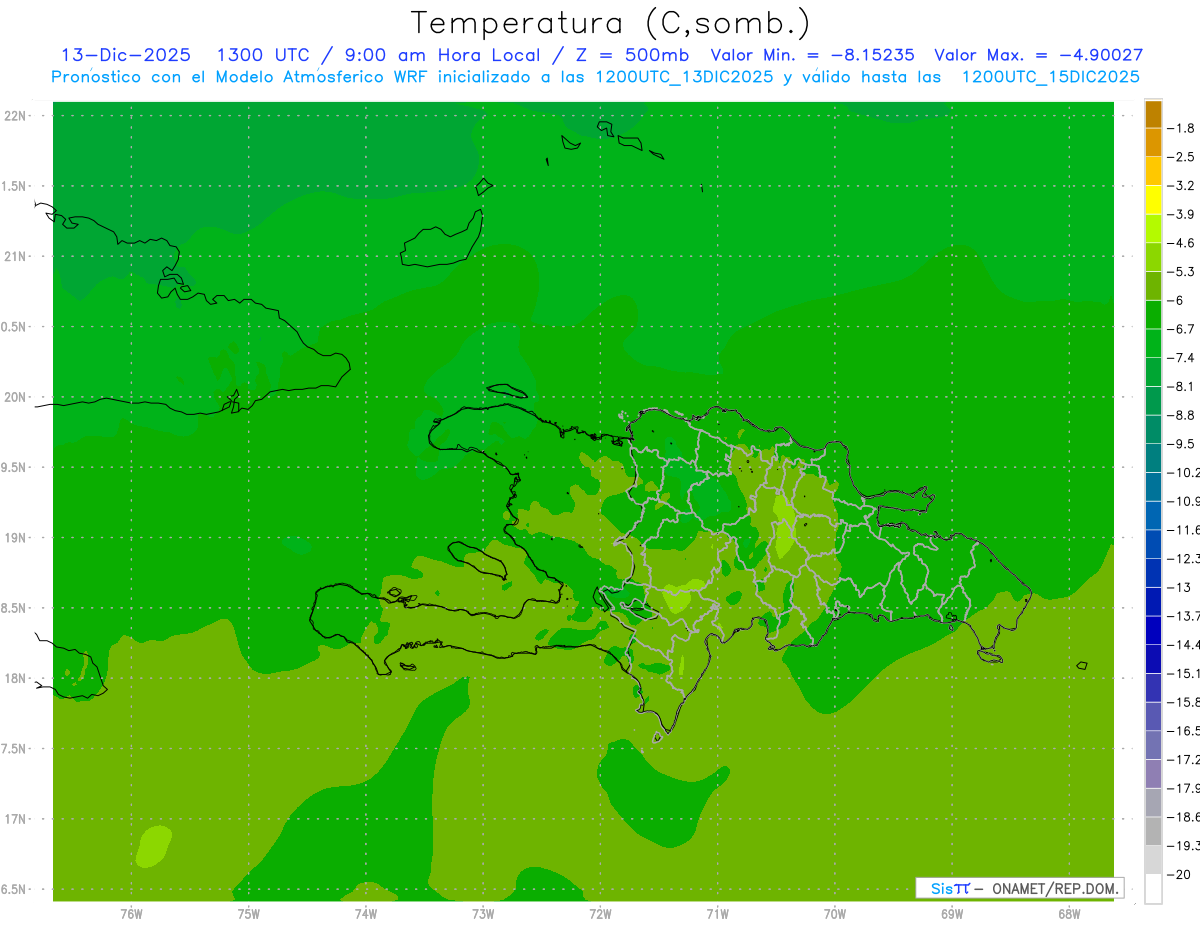Click the "-20" legend value

pos(1180,874)
